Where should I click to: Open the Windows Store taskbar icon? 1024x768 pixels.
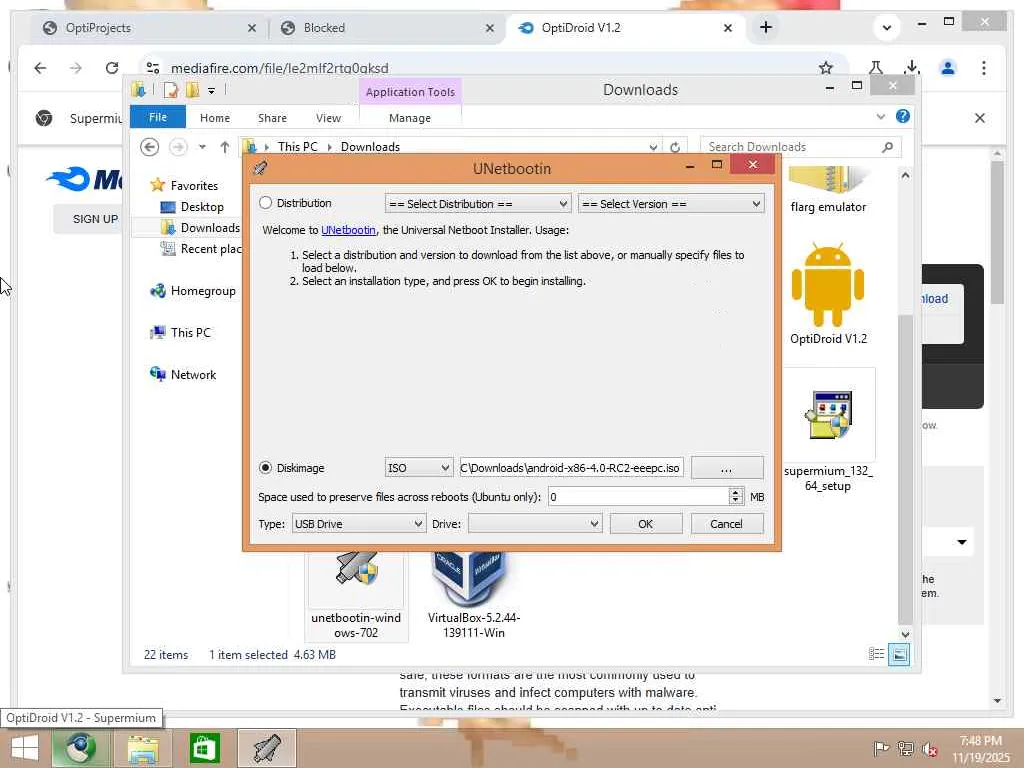tap(204, 748)
